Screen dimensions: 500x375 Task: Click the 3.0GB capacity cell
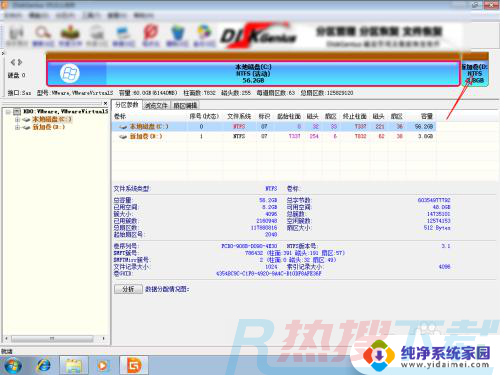coord(425,136)
